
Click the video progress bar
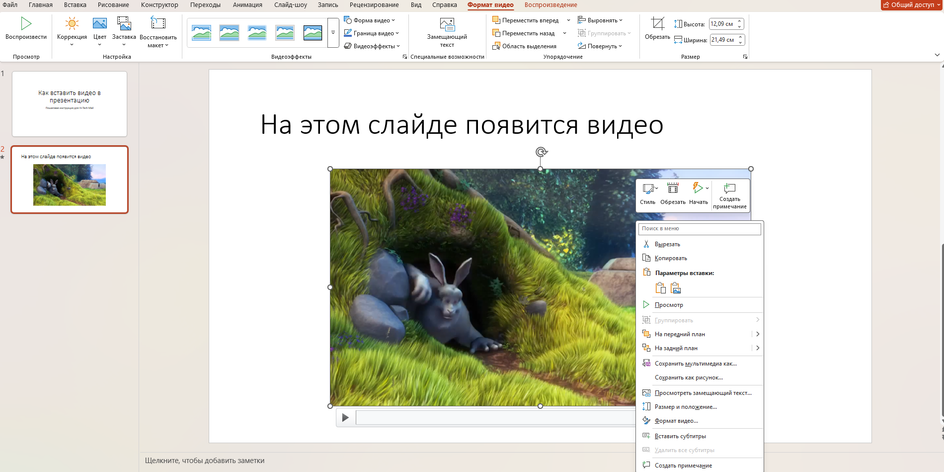click(496, 417)
